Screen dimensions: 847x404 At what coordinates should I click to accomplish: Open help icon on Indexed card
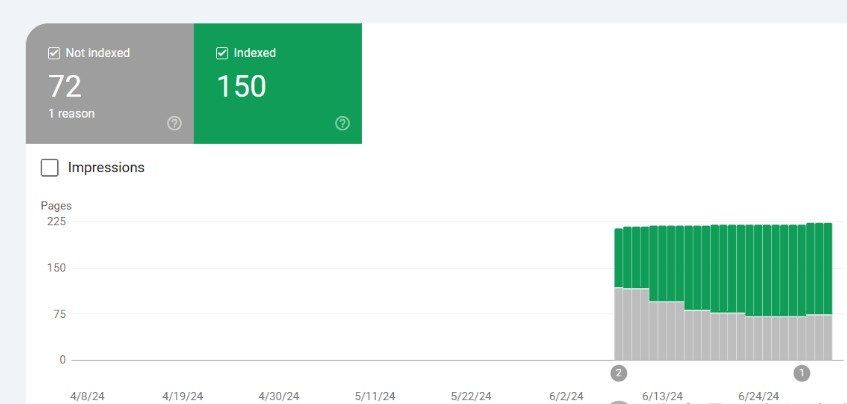tap(342, 124)
